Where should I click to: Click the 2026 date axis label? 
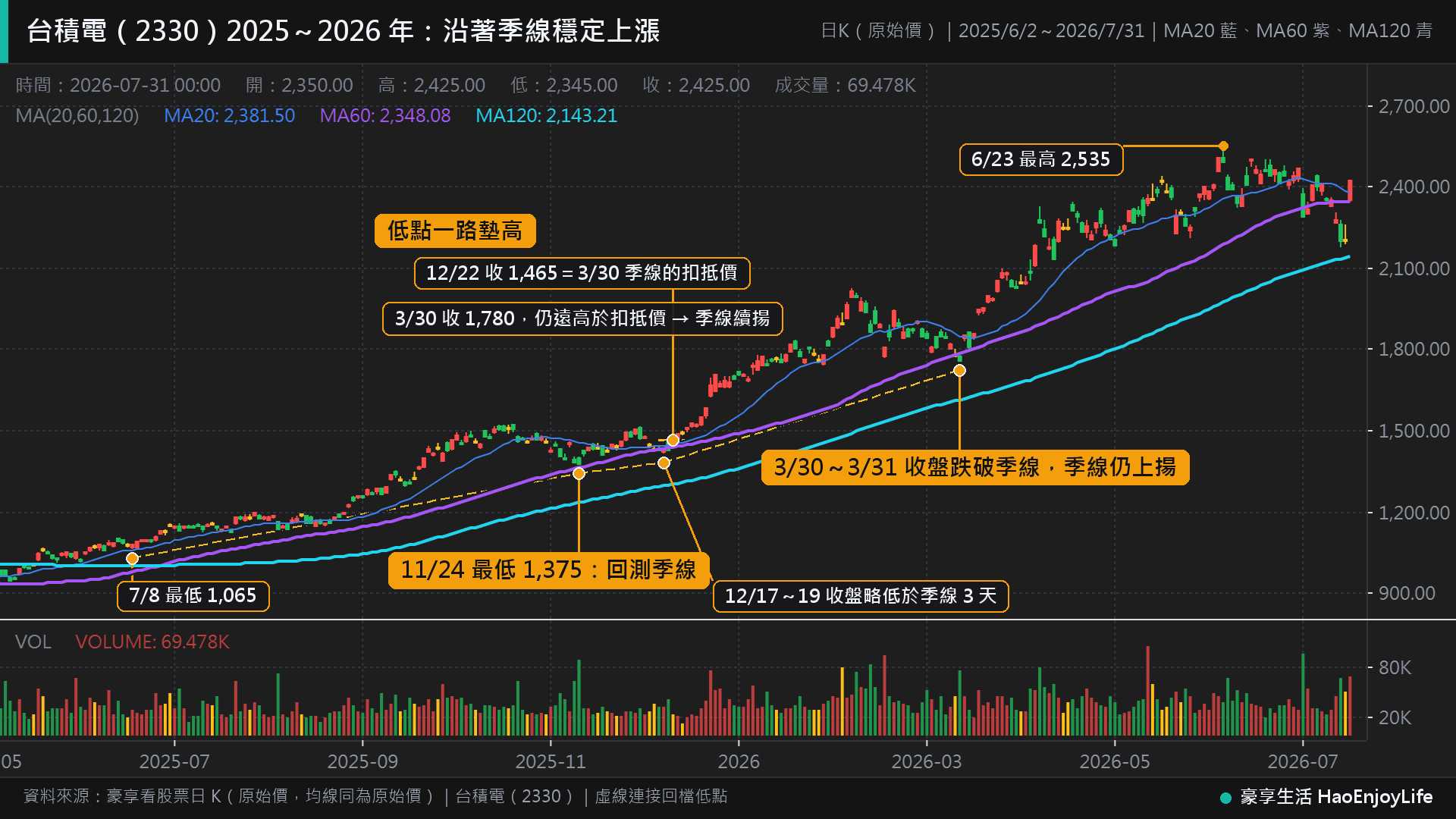739,761
